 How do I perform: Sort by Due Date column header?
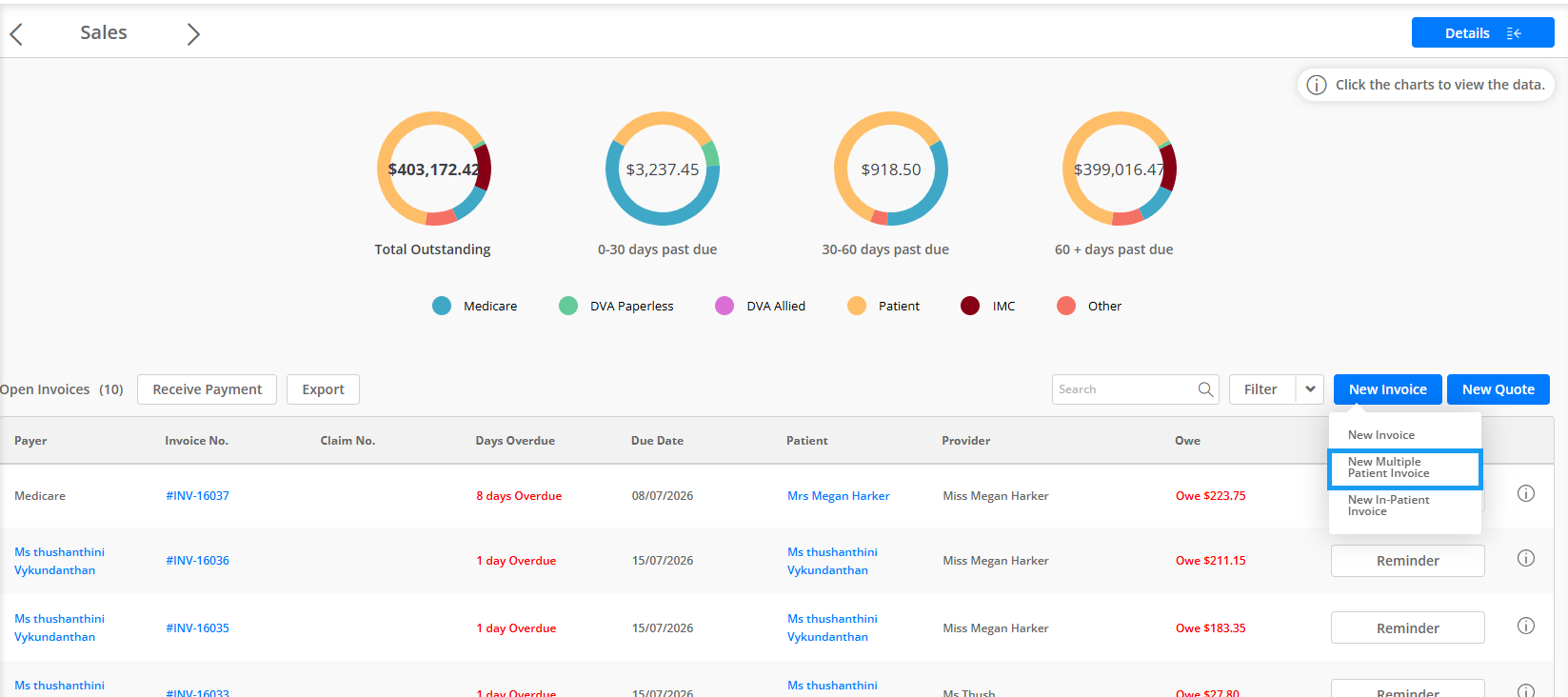coord(657,441)
